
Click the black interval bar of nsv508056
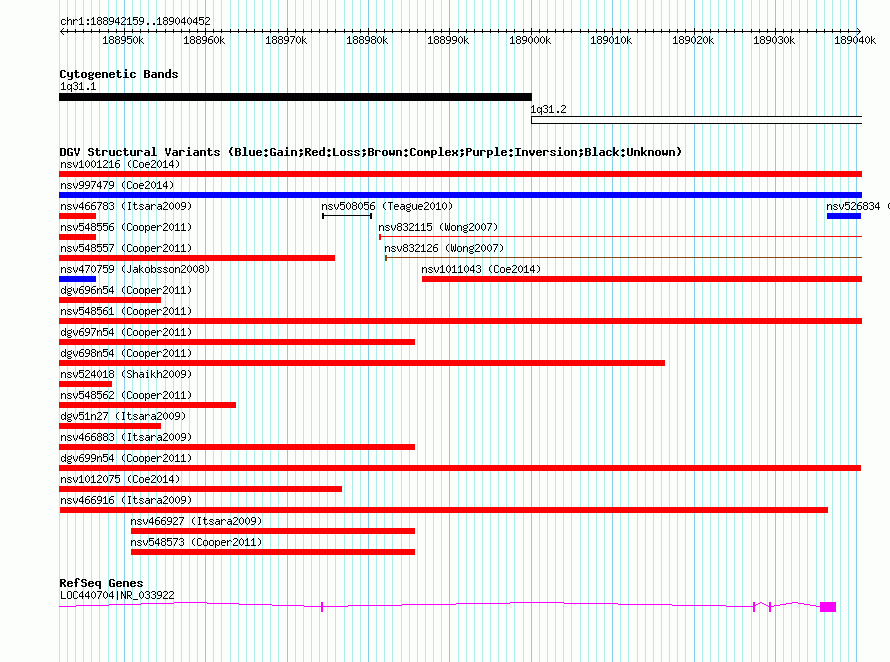pos(347,216)
